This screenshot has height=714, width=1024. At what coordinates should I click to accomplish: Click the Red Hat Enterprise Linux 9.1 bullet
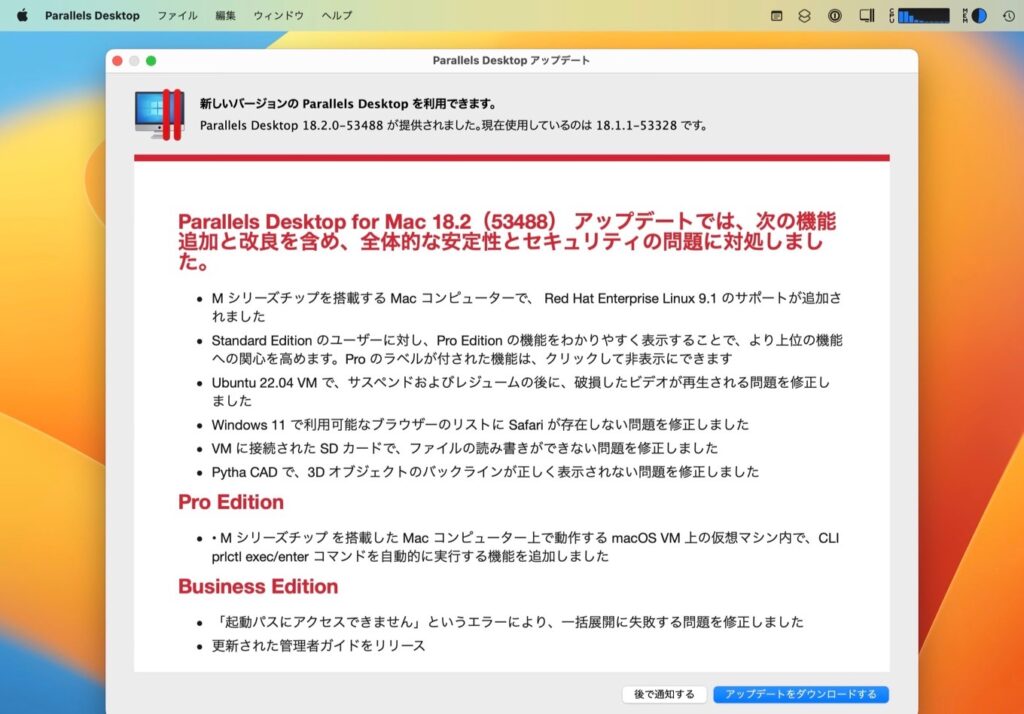pos(526,307)
